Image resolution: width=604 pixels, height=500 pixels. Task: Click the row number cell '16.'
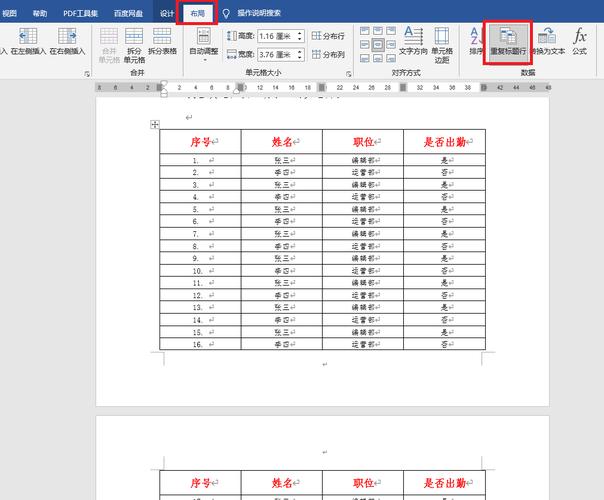click(200, 344)
